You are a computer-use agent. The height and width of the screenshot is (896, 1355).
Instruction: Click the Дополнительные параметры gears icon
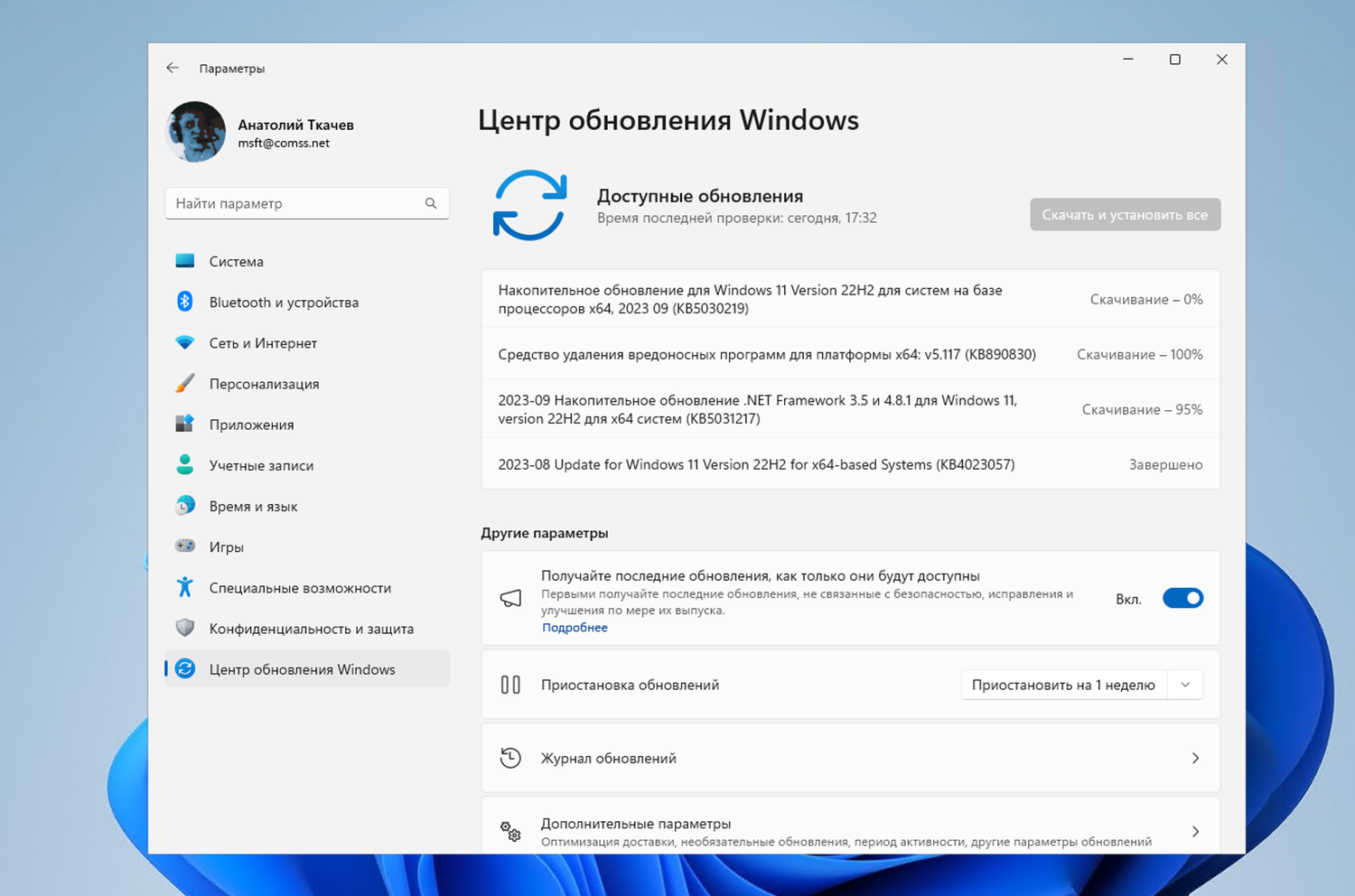[x=510, y=831]
